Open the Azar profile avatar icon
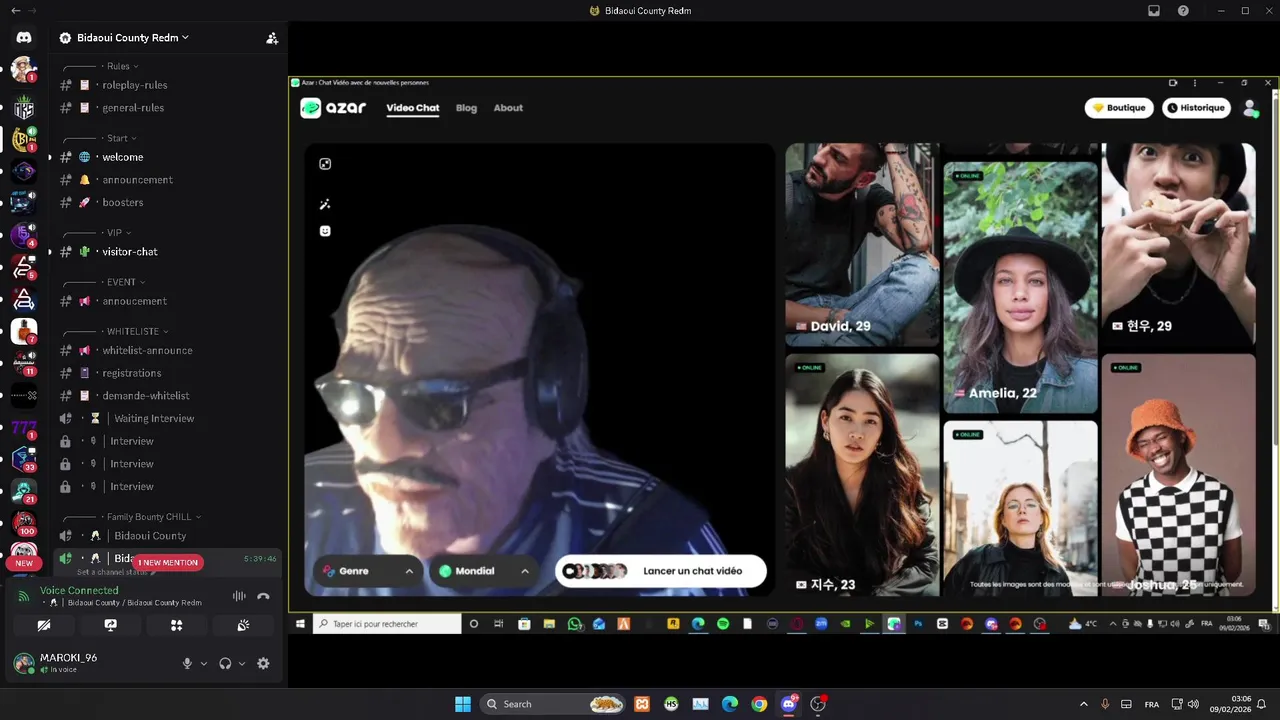Screen dimensions: 1280x720 pos(1249,108)
